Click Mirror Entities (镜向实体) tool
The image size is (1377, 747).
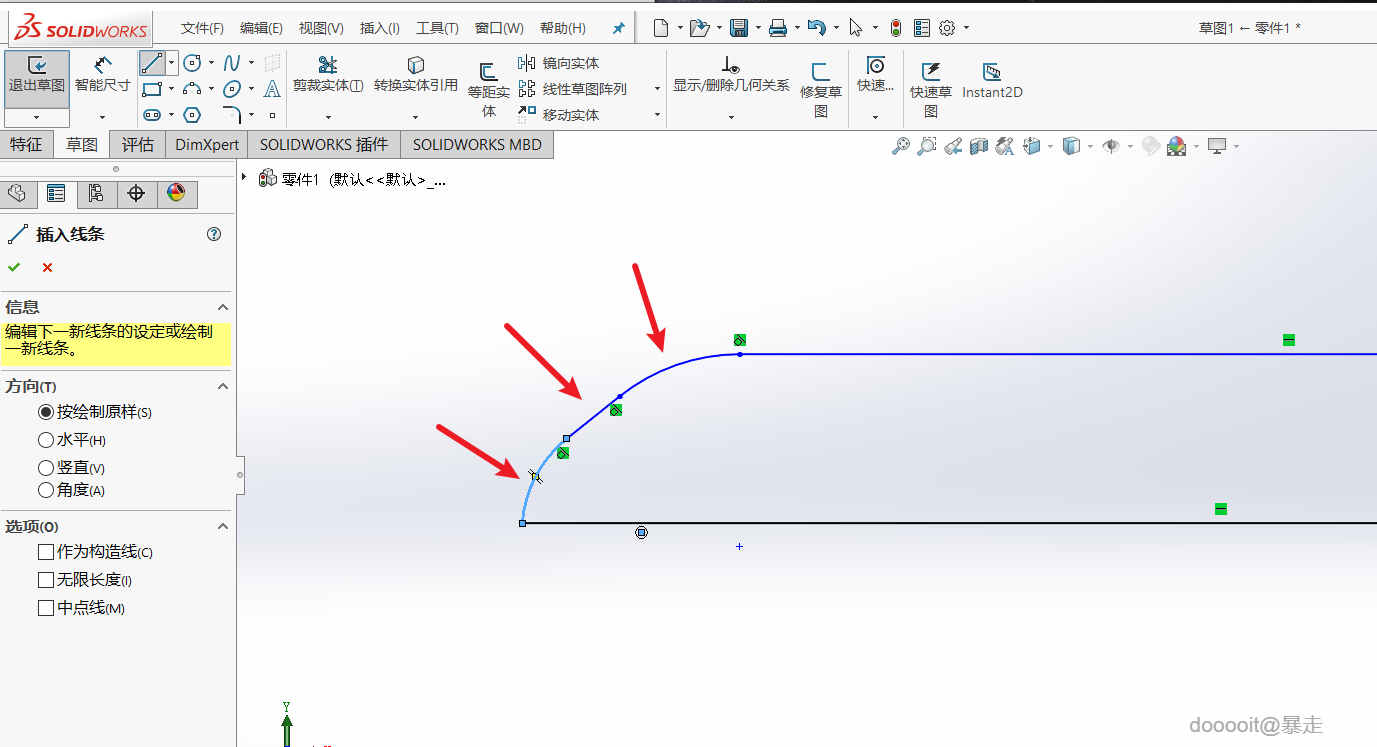point(559,63)
